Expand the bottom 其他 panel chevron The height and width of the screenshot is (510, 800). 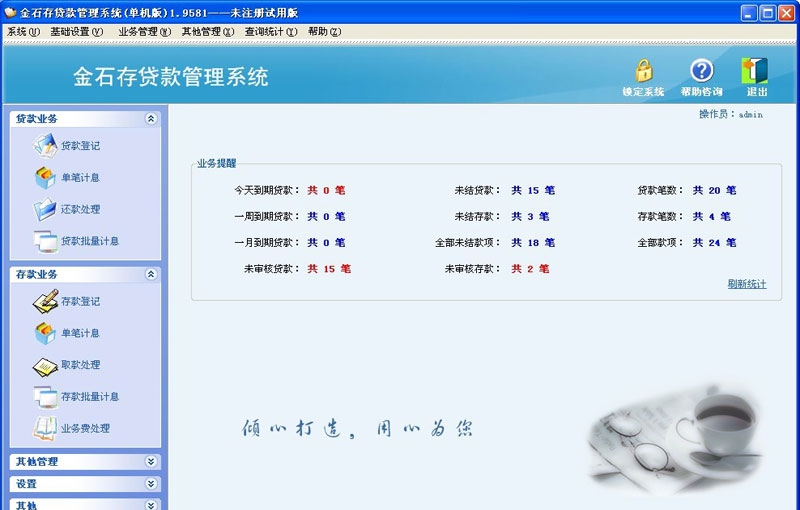point(151,505)
